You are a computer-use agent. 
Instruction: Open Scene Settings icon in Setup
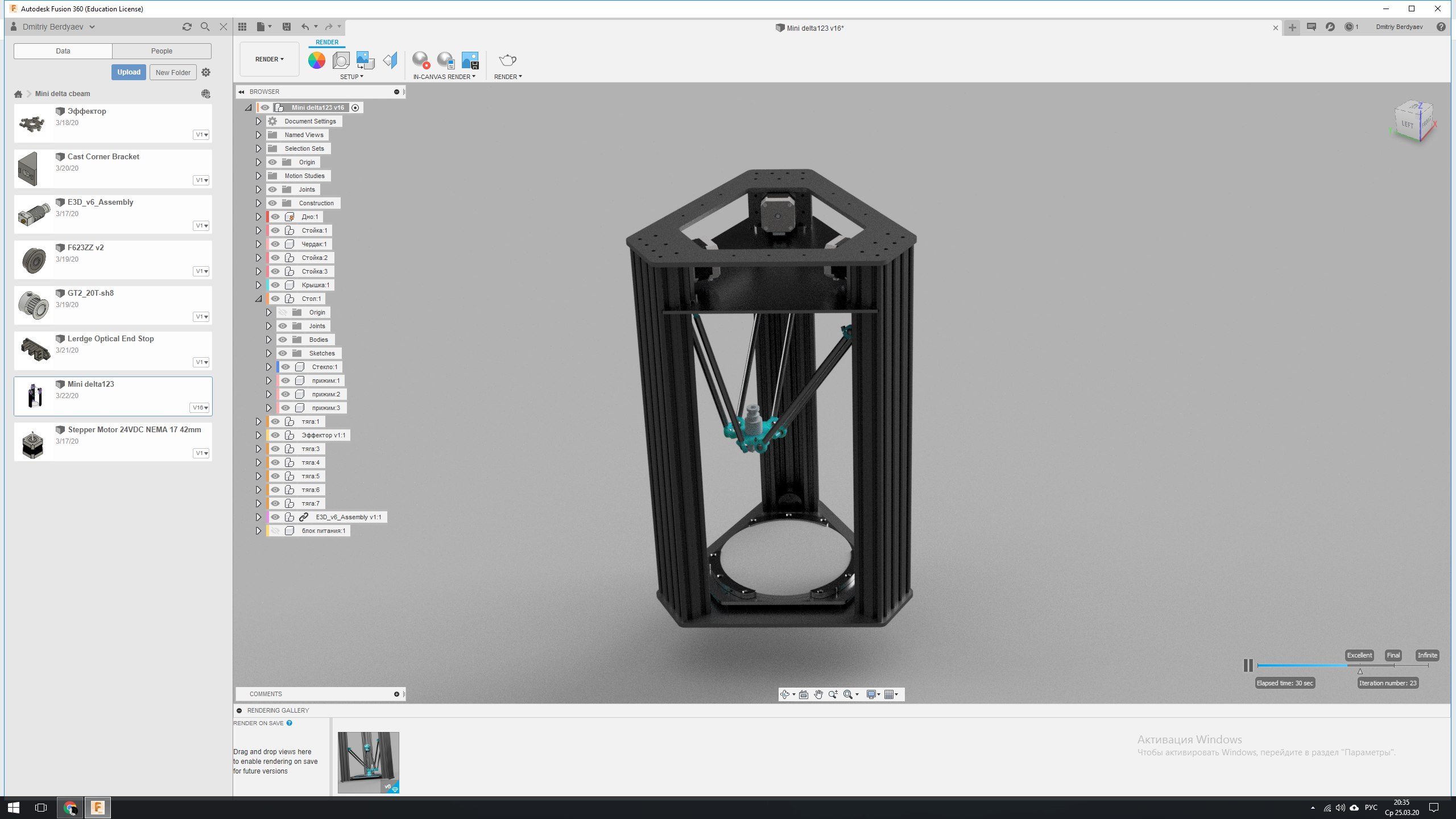(341, 60)
